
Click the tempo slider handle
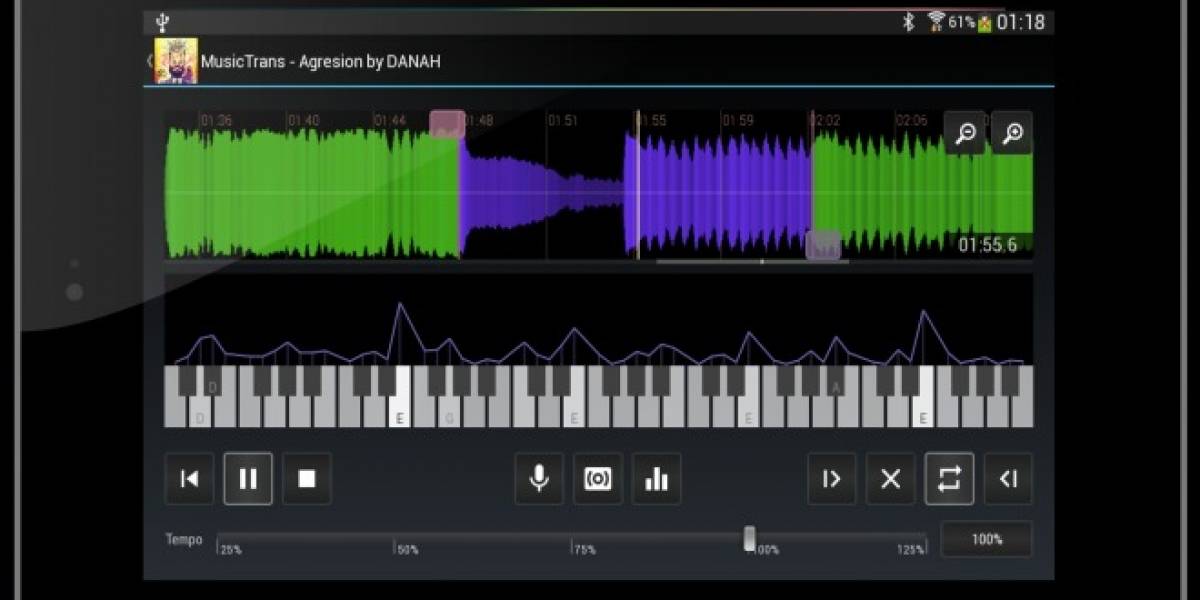pos(750,539)
